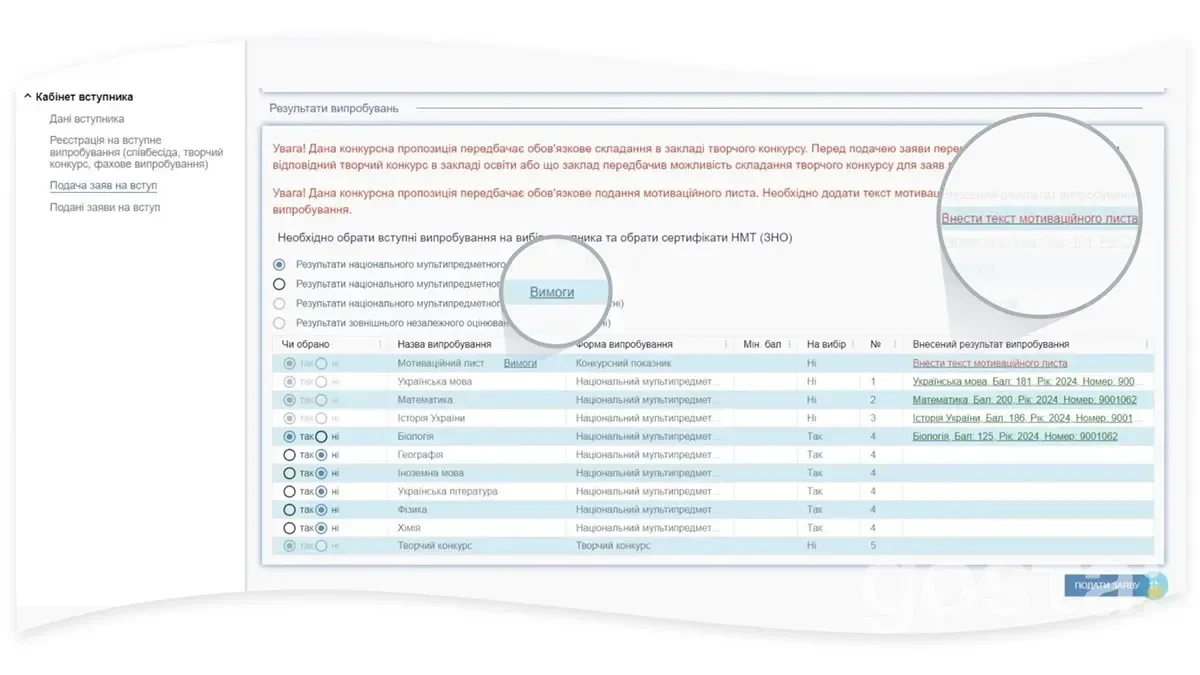Sort by 'Назва випробування' column header
Screen dimensions: 1200x675
pyautogui.click(x=444, y=344)
